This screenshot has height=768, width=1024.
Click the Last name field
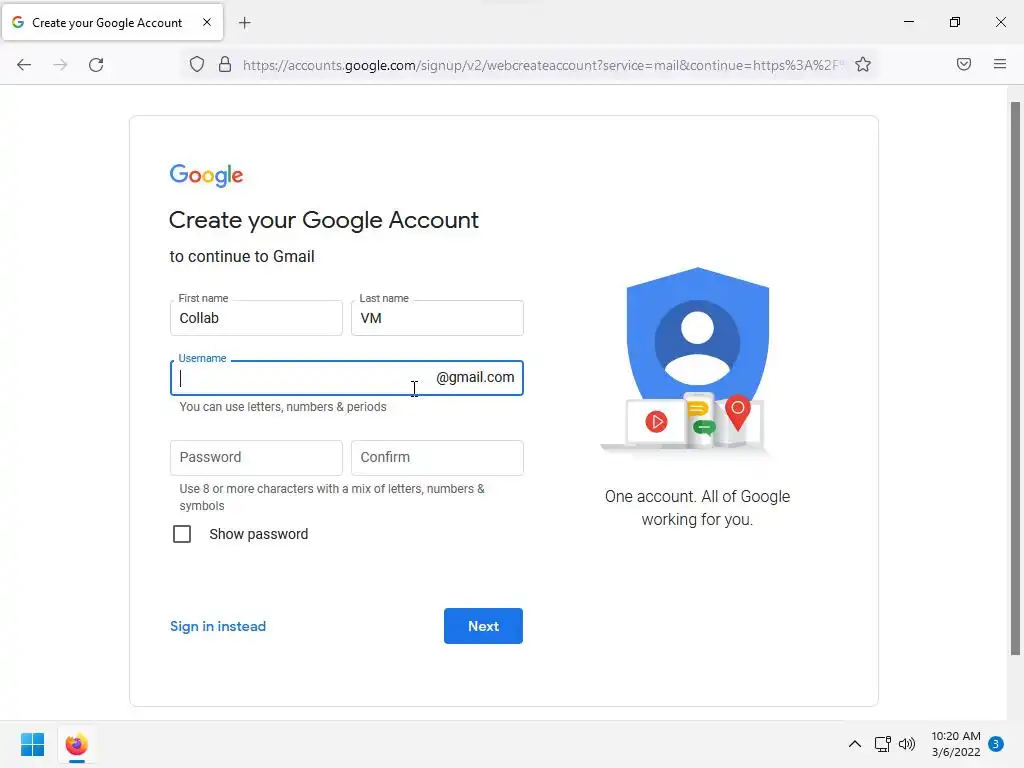pos(437,318)
